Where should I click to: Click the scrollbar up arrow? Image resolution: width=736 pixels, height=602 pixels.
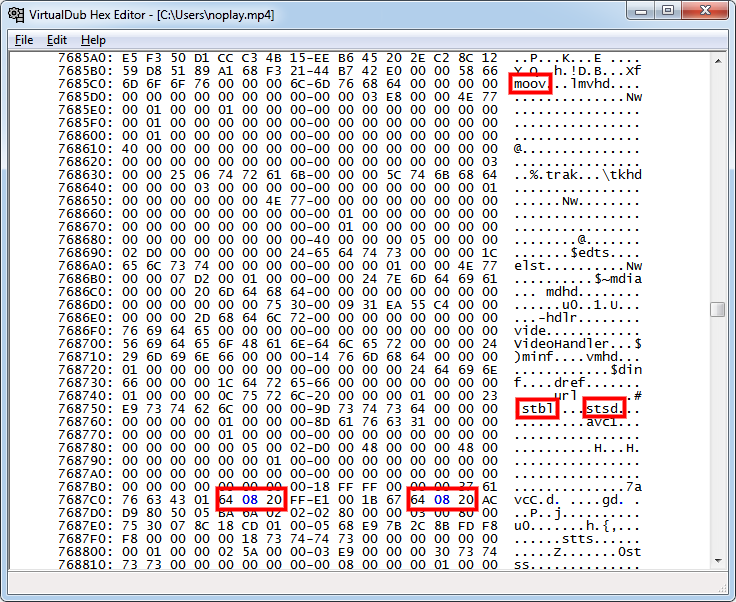(x=718, y=61)
